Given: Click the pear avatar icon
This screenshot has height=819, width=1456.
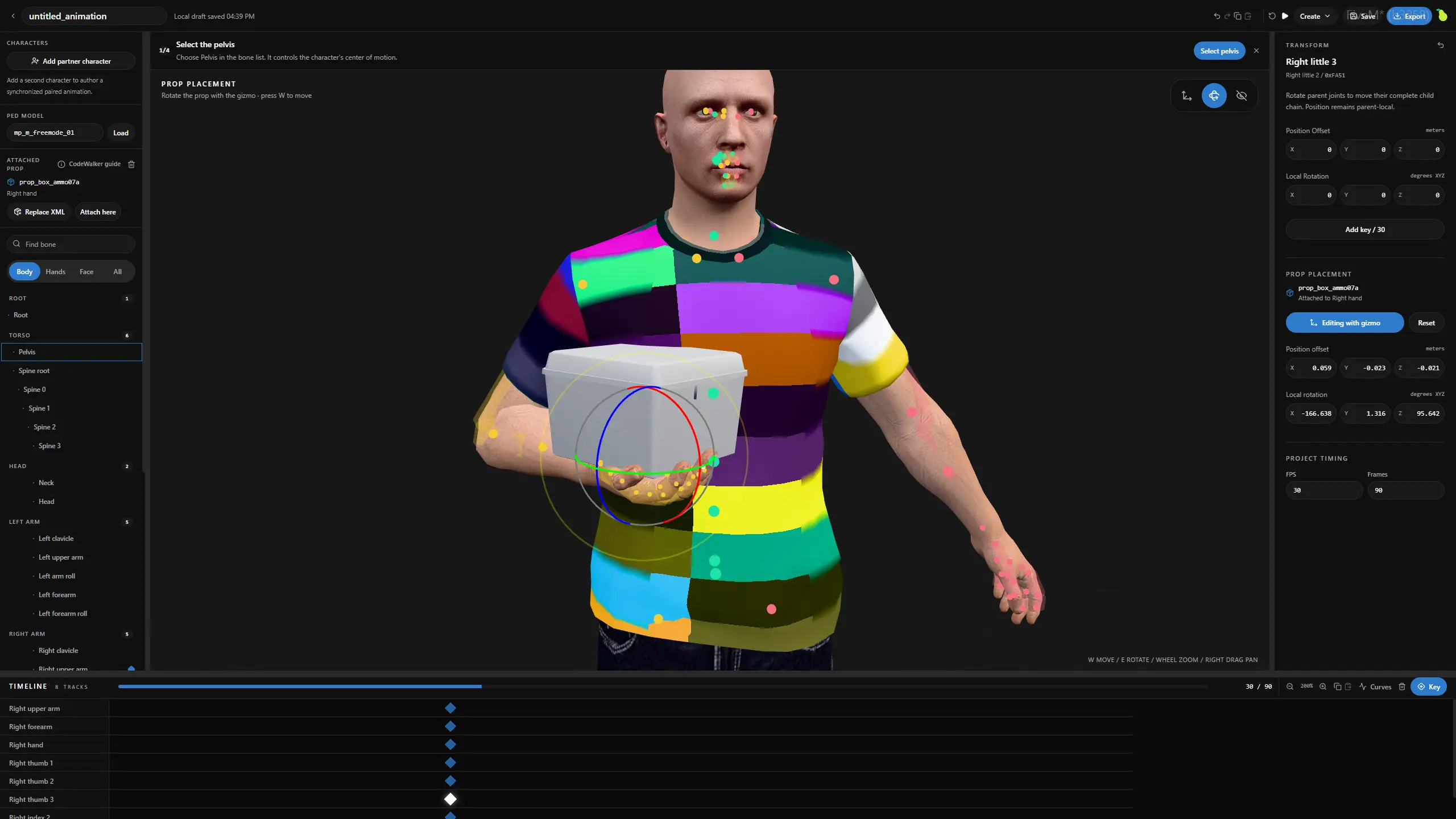Looking at the screenshot, I should pyautogui.click(x=1442, y=15).
